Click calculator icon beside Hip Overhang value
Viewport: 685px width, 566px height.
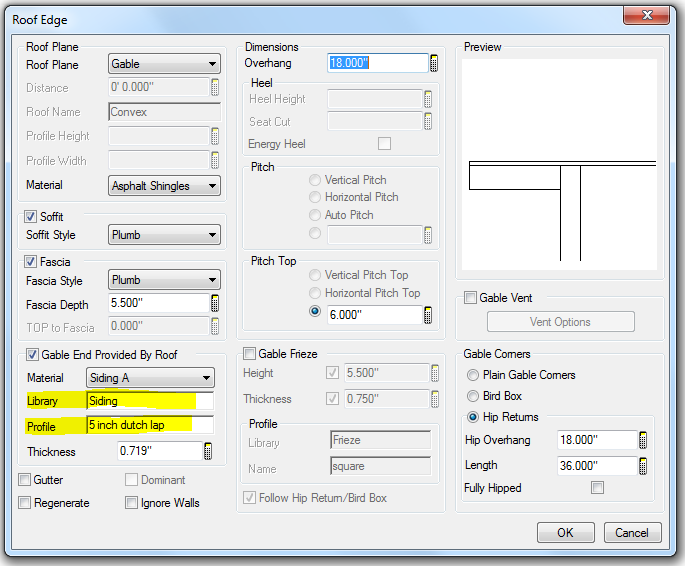643,440
